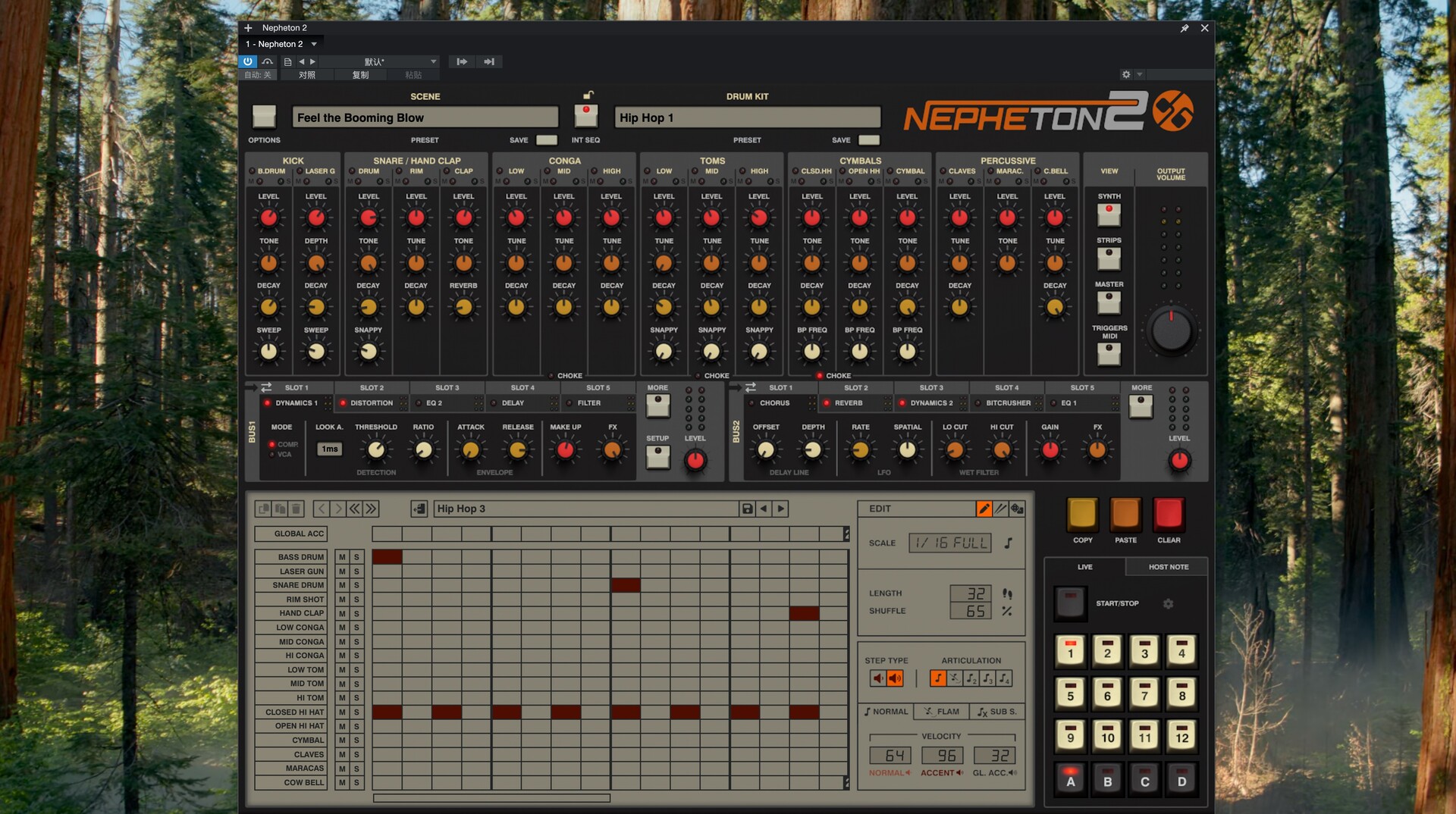1456x814 pixels.
Task: Select the FLAM tab
Action: pos(942,712)
